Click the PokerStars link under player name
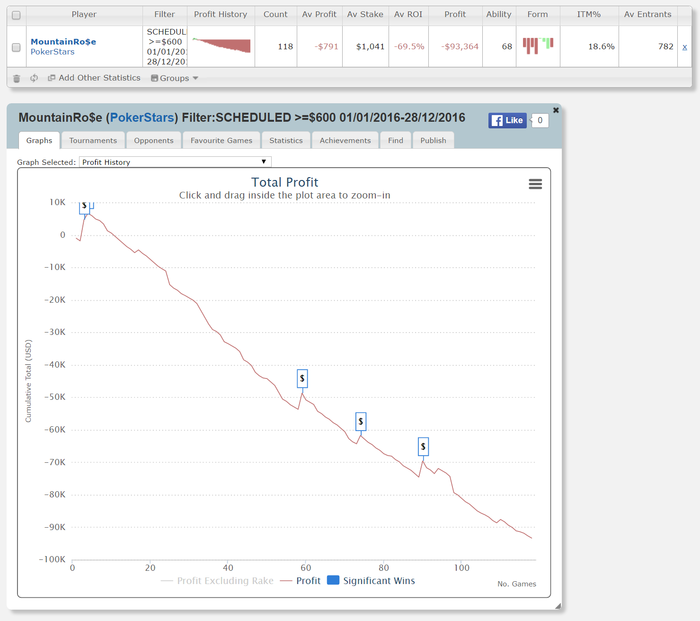Image resolution: width=700 pixels, height=621 pixels. point(52,52)
